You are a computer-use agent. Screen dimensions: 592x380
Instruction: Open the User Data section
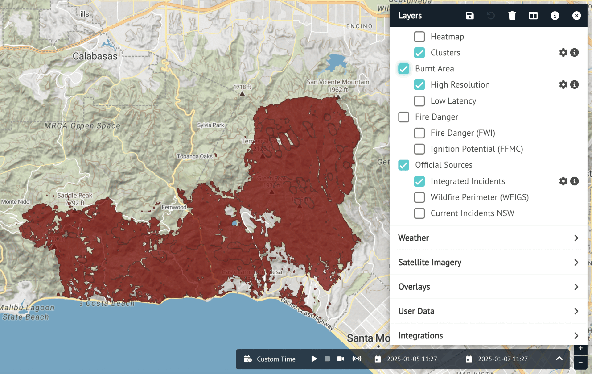(x=489, y=311)
